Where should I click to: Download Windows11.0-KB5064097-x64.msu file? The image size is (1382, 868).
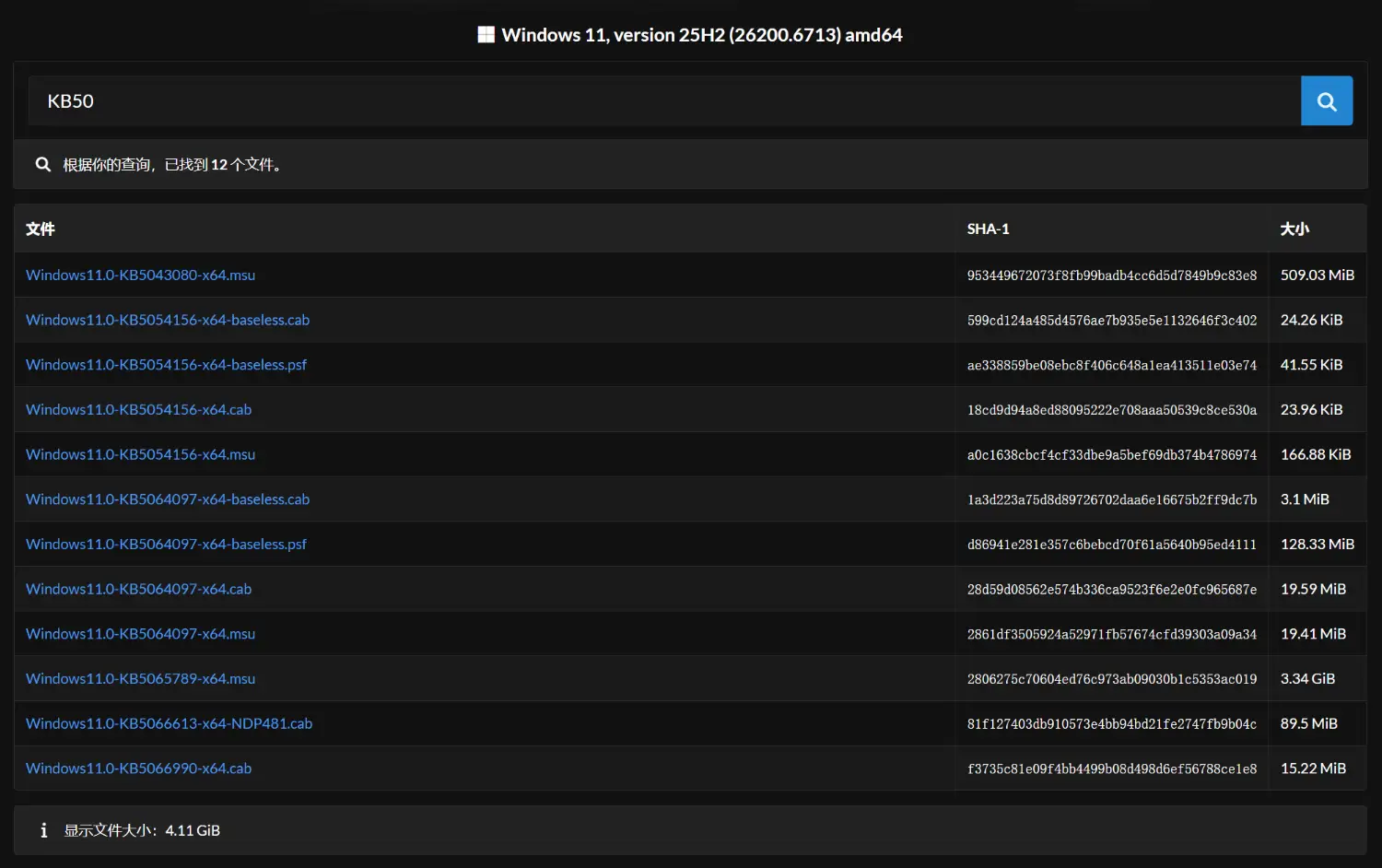[140, 634]
